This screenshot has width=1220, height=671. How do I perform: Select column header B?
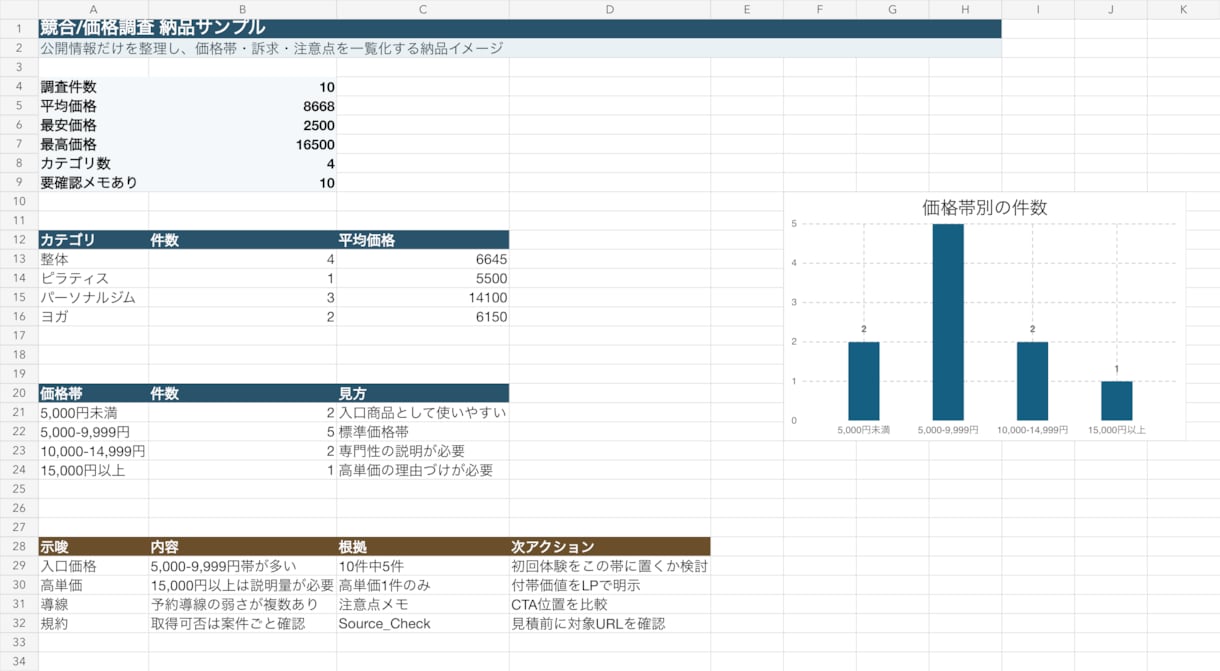pos(242,9)
